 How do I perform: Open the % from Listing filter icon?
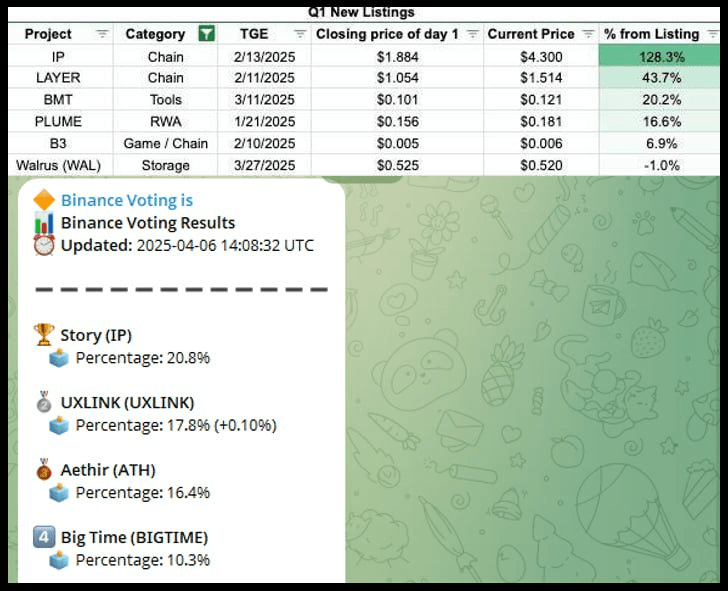coord(713,34)
